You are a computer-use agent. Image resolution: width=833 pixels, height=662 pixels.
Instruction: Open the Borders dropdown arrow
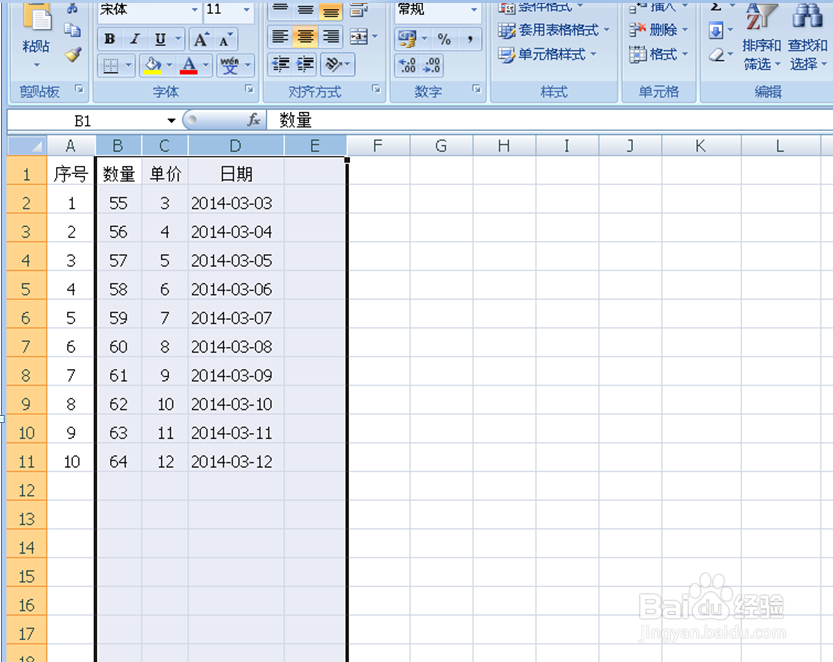128,66
